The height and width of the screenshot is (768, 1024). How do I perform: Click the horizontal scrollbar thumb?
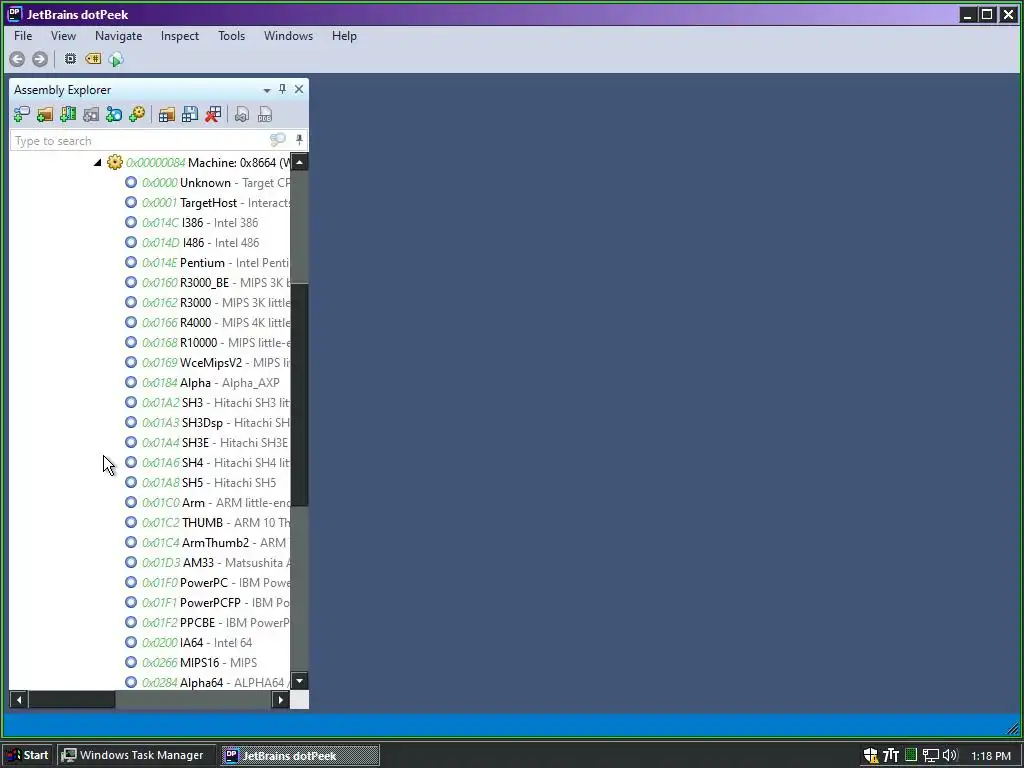coord(72,699)
